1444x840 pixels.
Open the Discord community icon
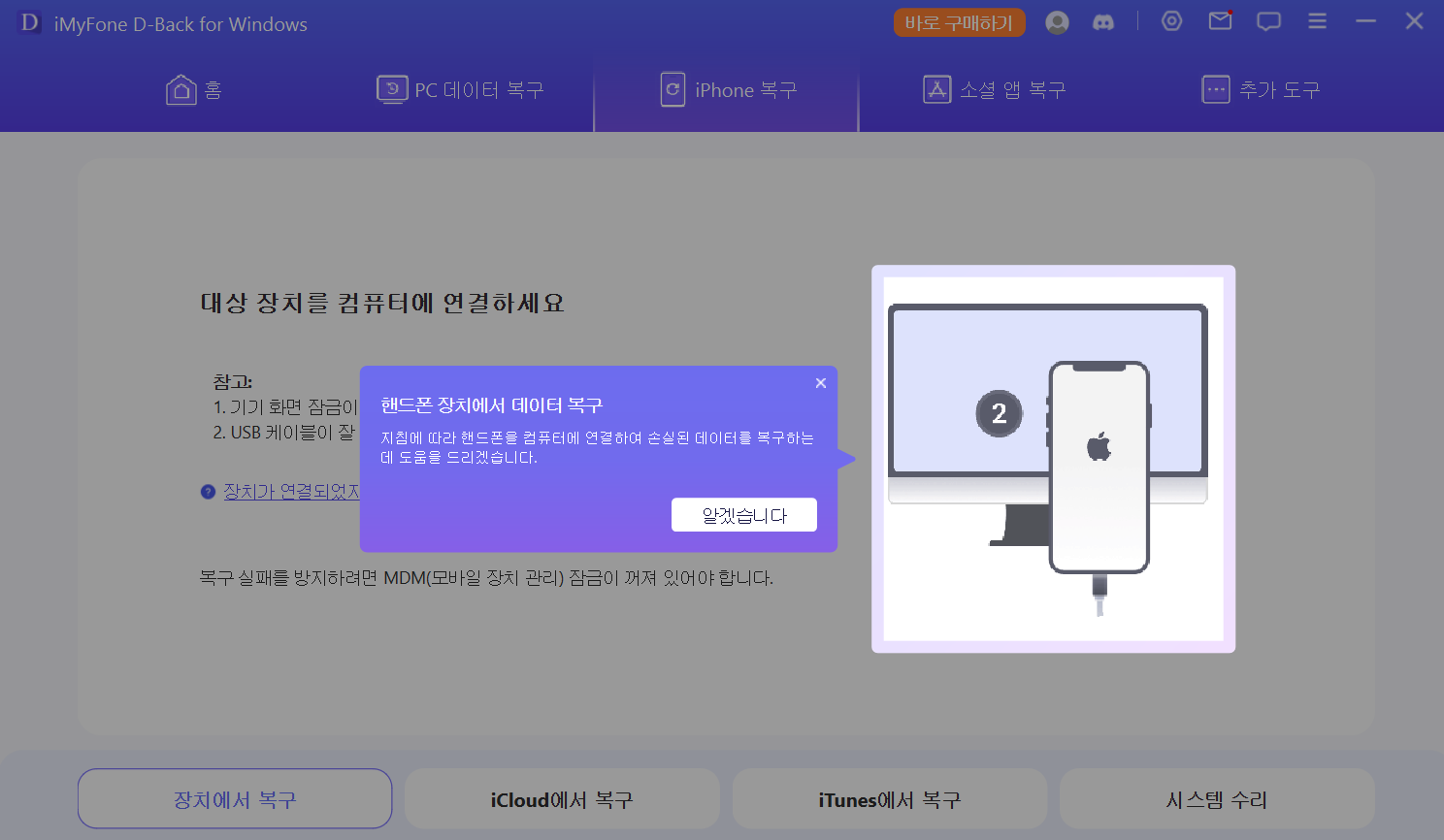click(x=1103, y=22)
